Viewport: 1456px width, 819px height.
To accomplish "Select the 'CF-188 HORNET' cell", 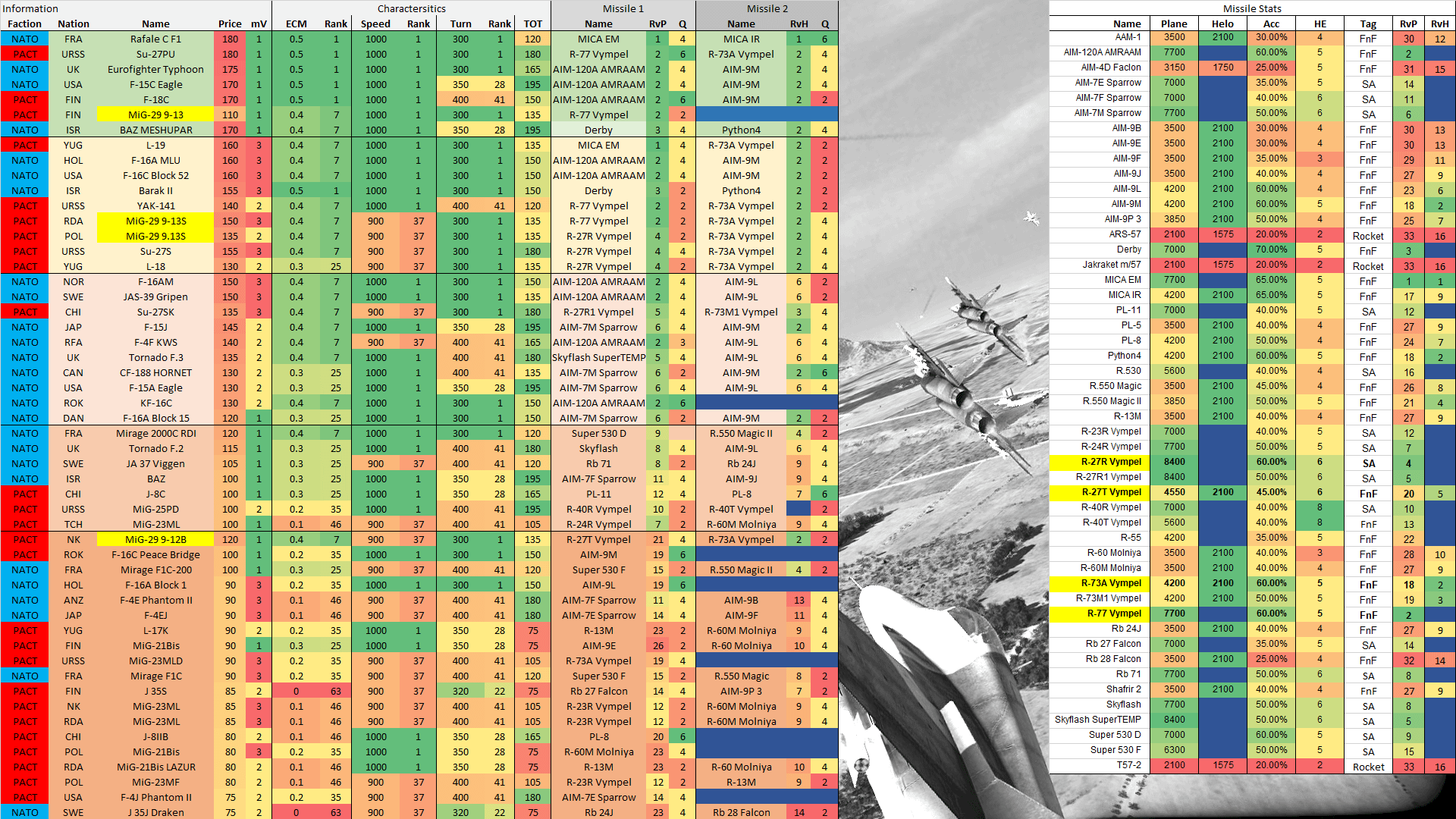I will coord(155,372).
